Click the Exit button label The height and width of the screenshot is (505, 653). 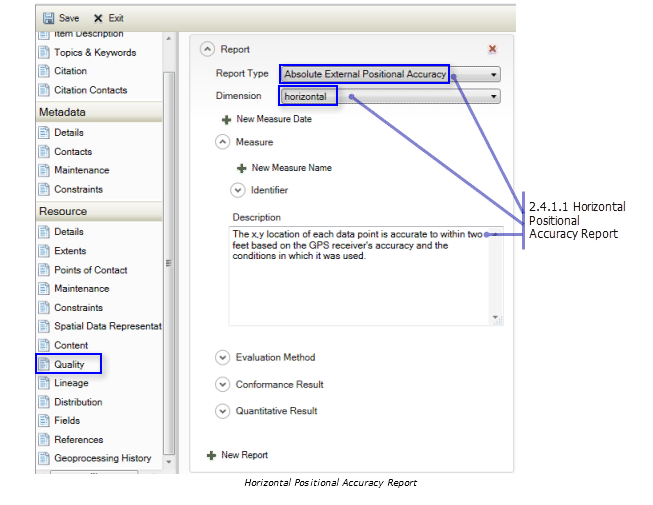tap(116, 18)
